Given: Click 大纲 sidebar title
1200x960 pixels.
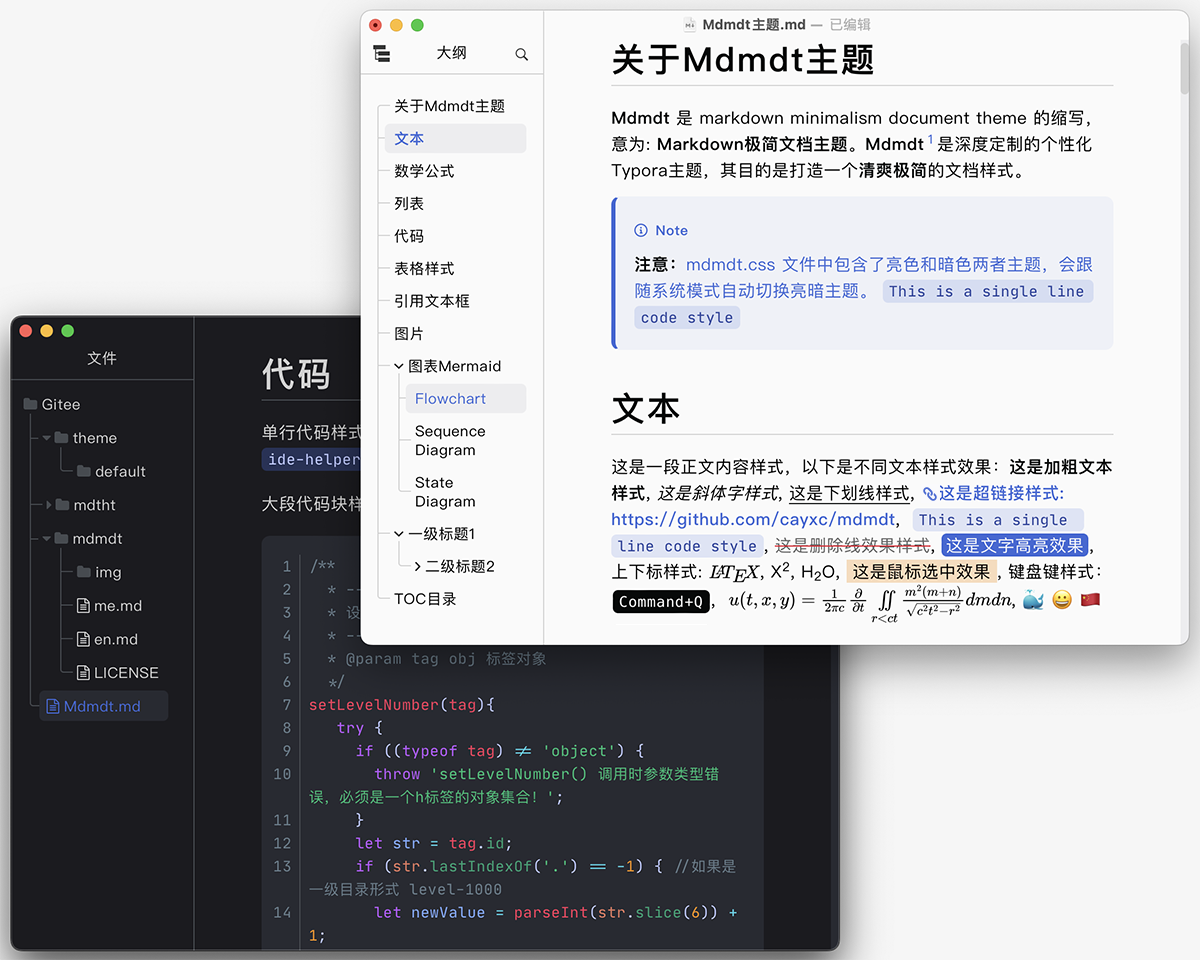Looking at the screenshot, I should [452, 54].
